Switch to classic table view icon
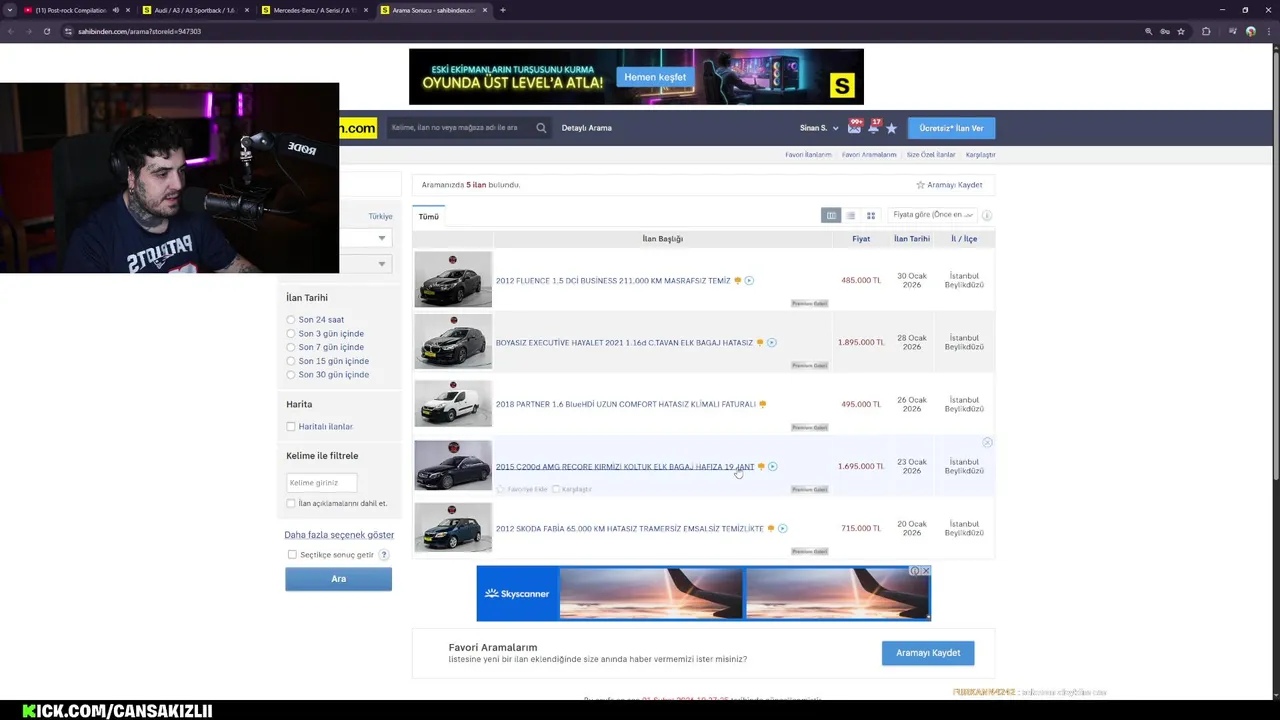The width and height of the screenshot is (1280, 720). tap(831, 215)
